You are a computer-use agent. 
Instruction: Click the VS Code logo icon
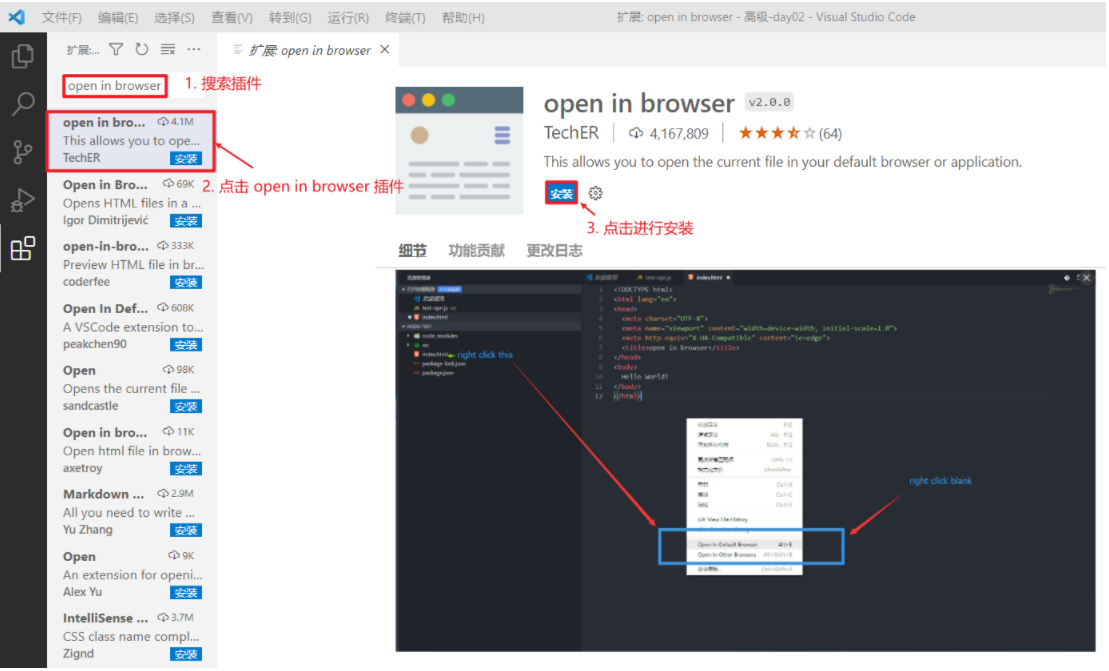coord(16,16)
